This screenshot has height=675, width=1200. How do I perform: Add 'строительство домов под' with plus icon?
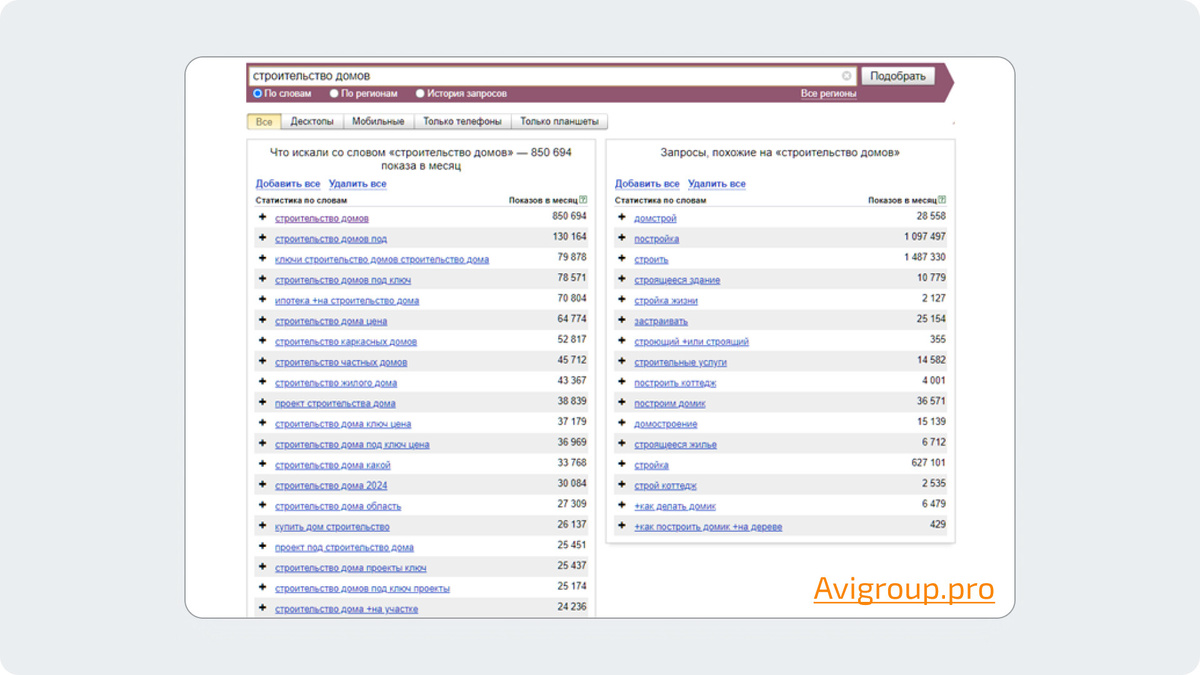click(262, 238)
